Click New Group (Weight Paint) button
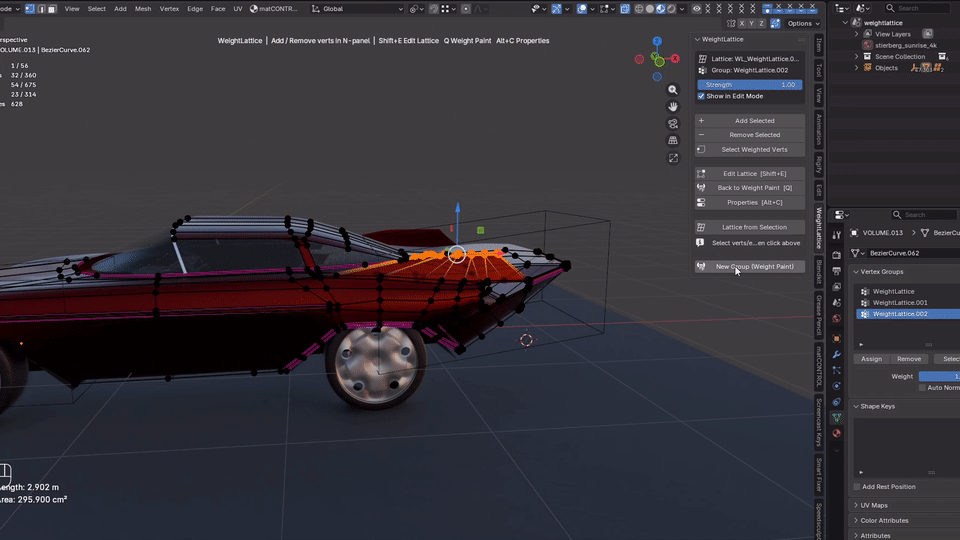Viewport: 960px width, 540px height. pyautogui.click(x=750, y=266)
